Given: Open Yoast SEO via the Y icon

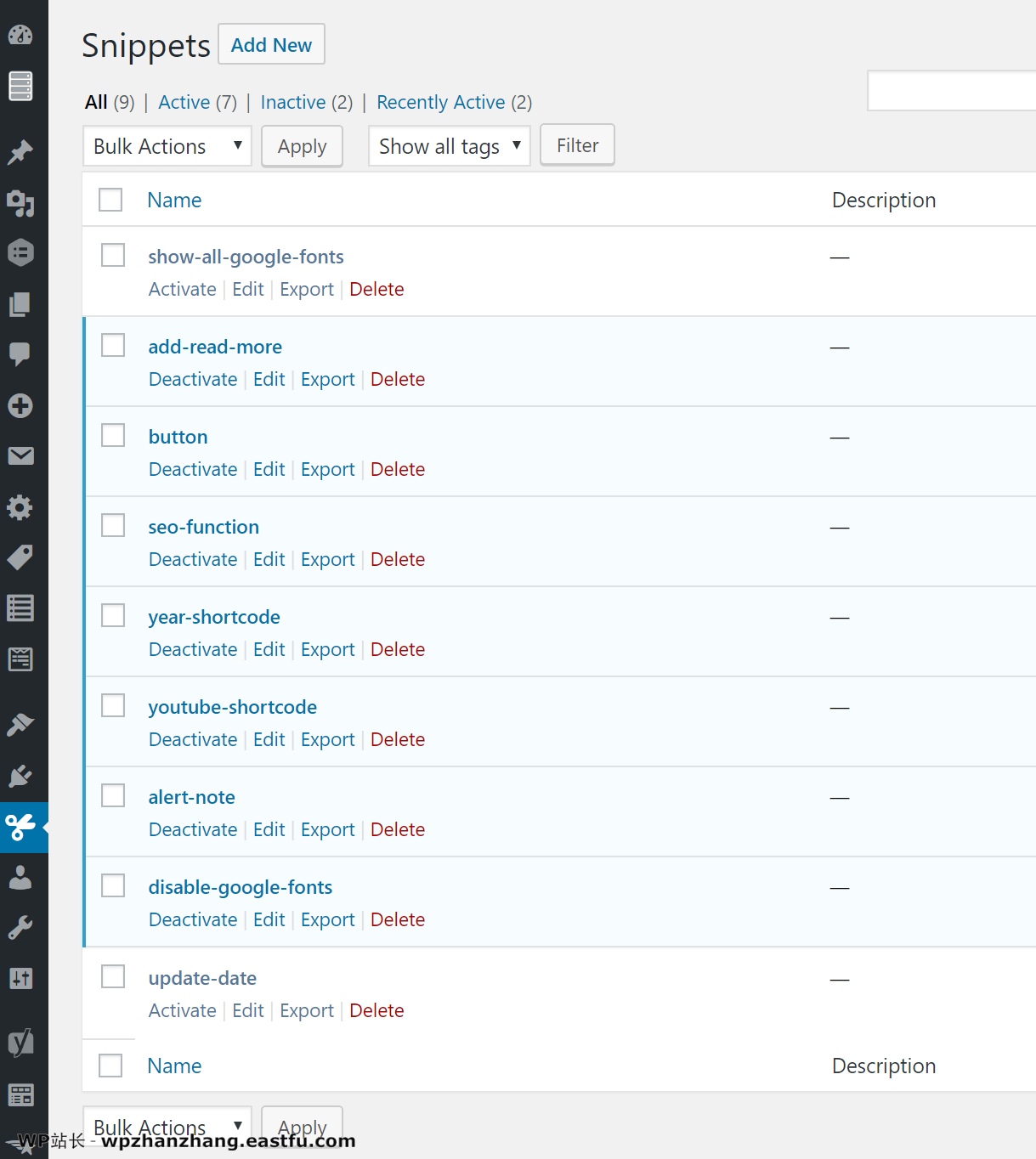Looking at the screenshot, I should (x=20, y=1042).
